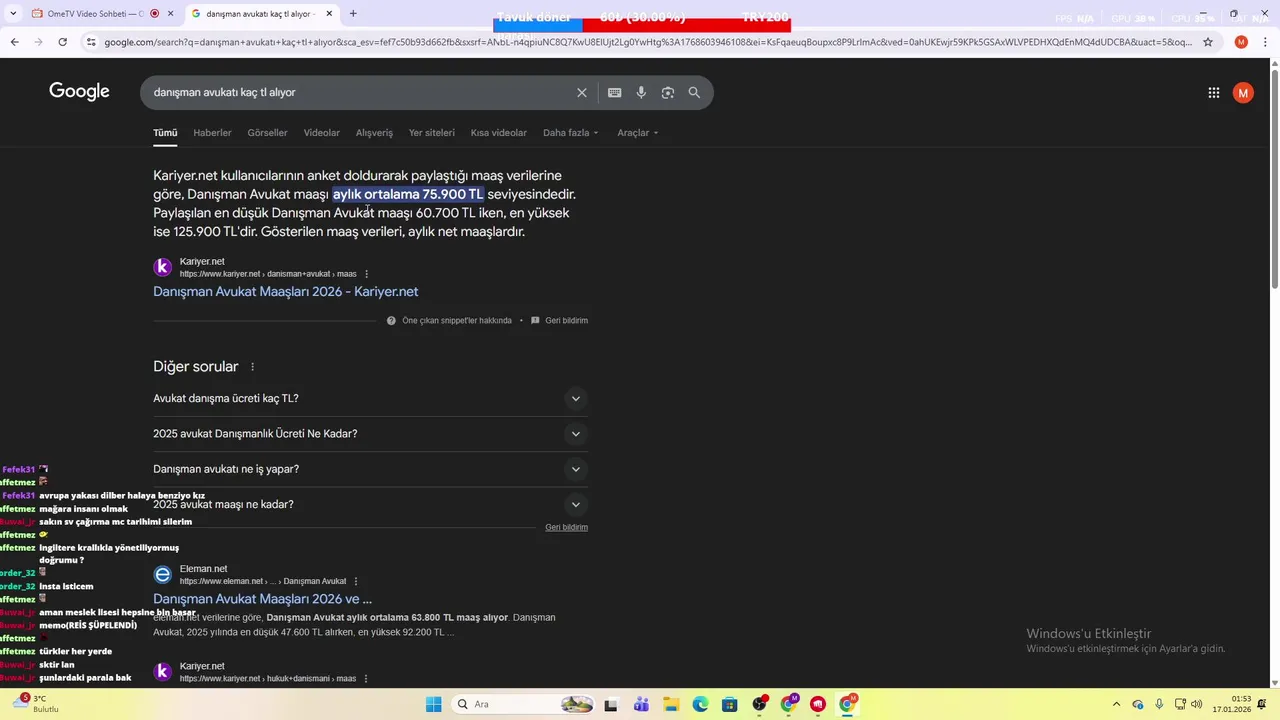The height and width of the screenshot is (720, 1280).
Task: Open the Araçlar dropdown
Action: tap(637, 133)
